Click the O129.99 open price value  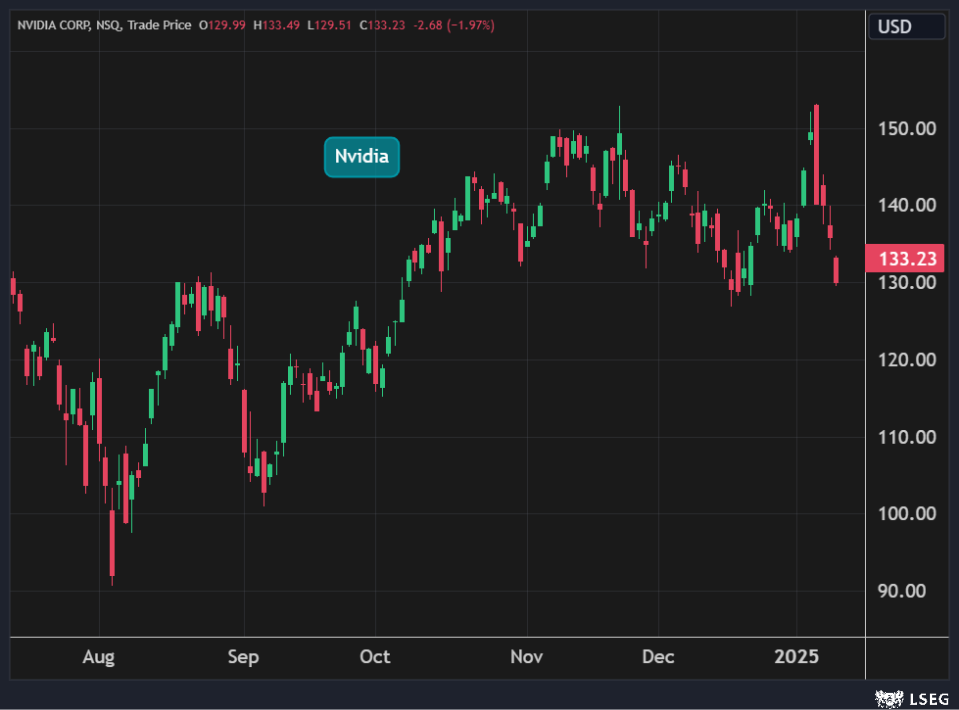point(223,25)
